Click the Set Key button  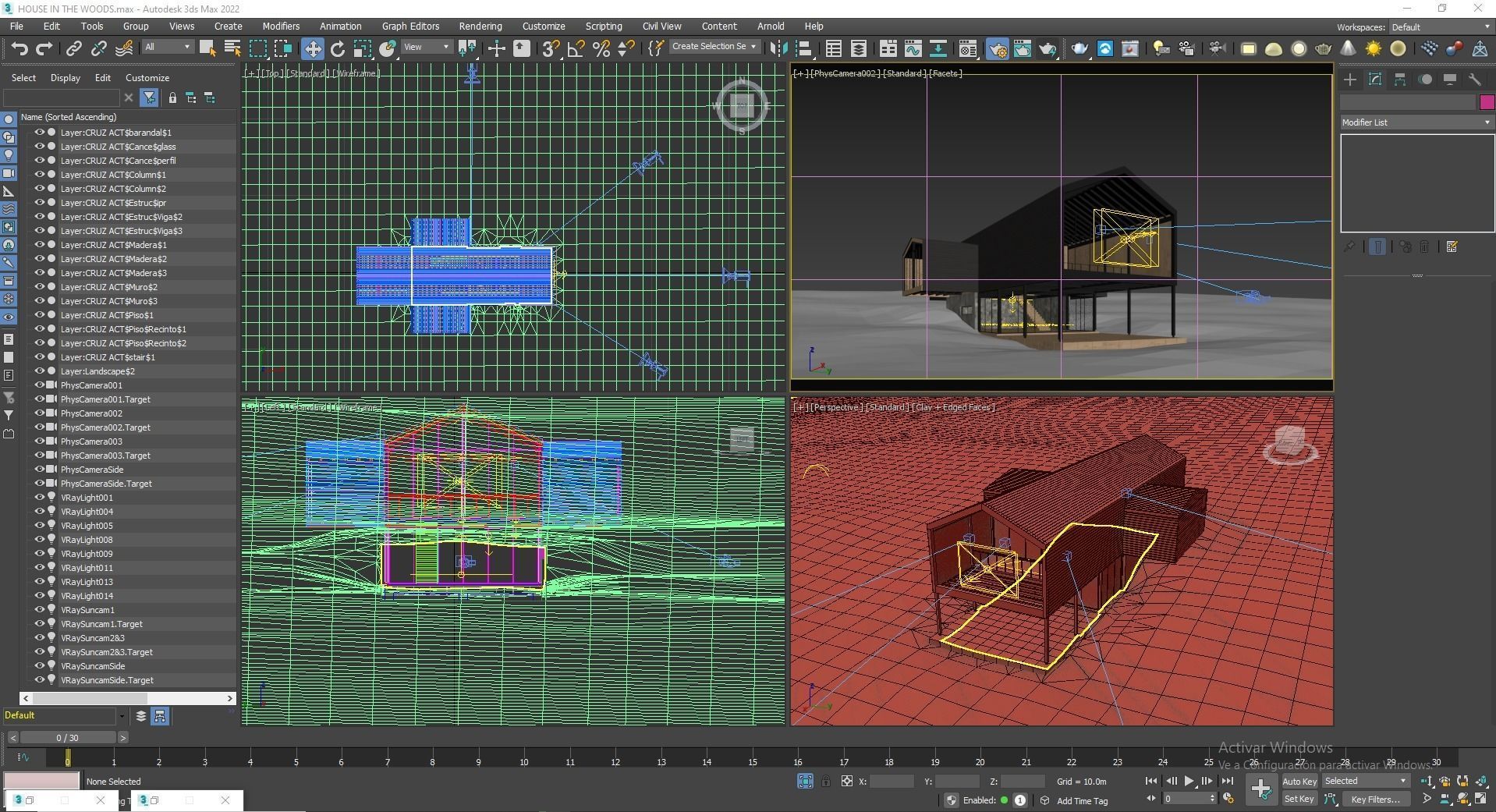[1299, 799]
